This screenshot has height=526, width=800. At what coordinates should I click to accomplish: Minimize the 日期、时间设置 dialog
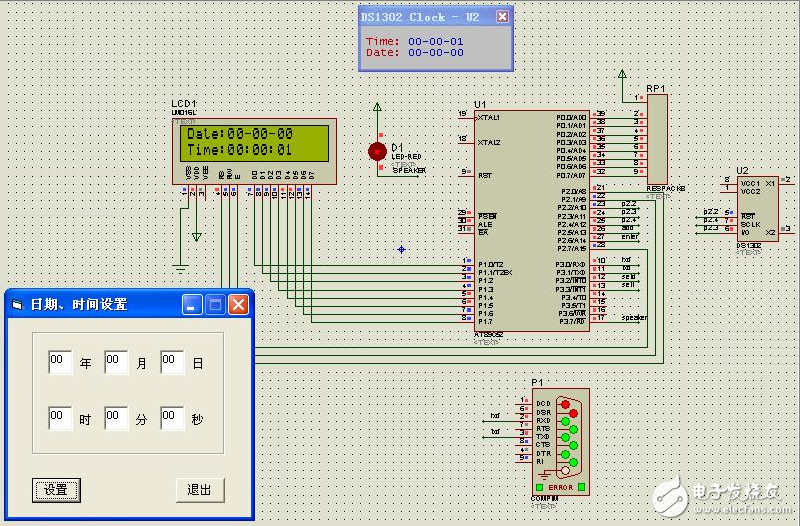pos(192,304)
